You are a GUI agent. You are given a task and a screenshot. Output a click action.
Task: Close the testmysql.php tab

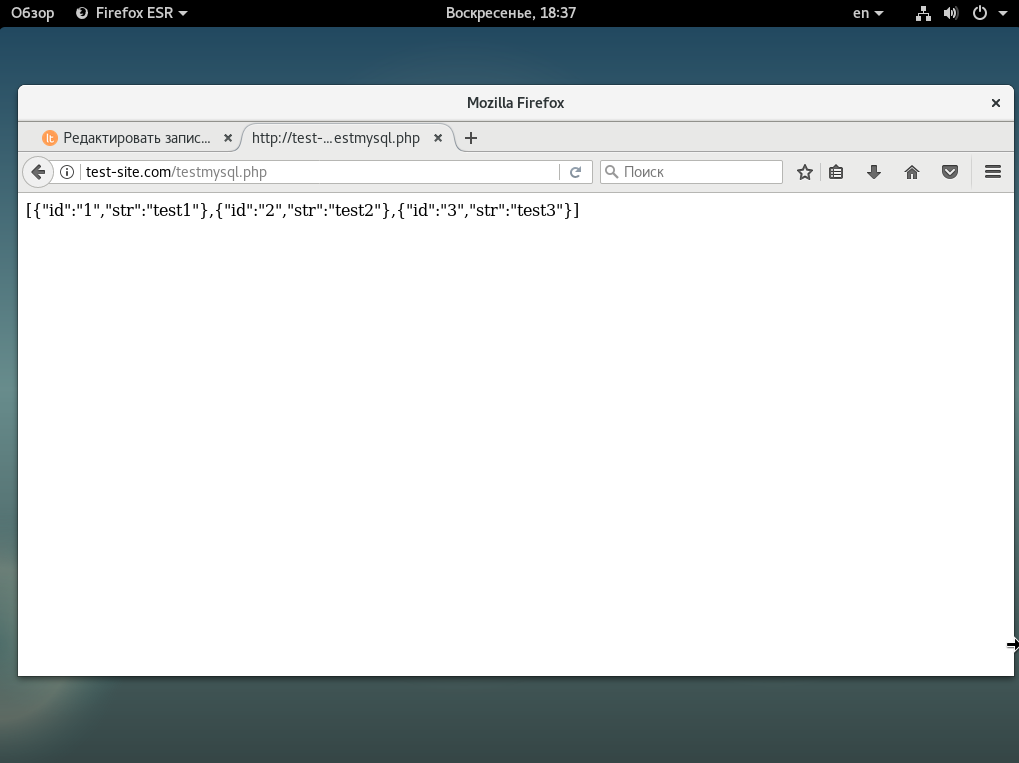click(x=437, y=138)
